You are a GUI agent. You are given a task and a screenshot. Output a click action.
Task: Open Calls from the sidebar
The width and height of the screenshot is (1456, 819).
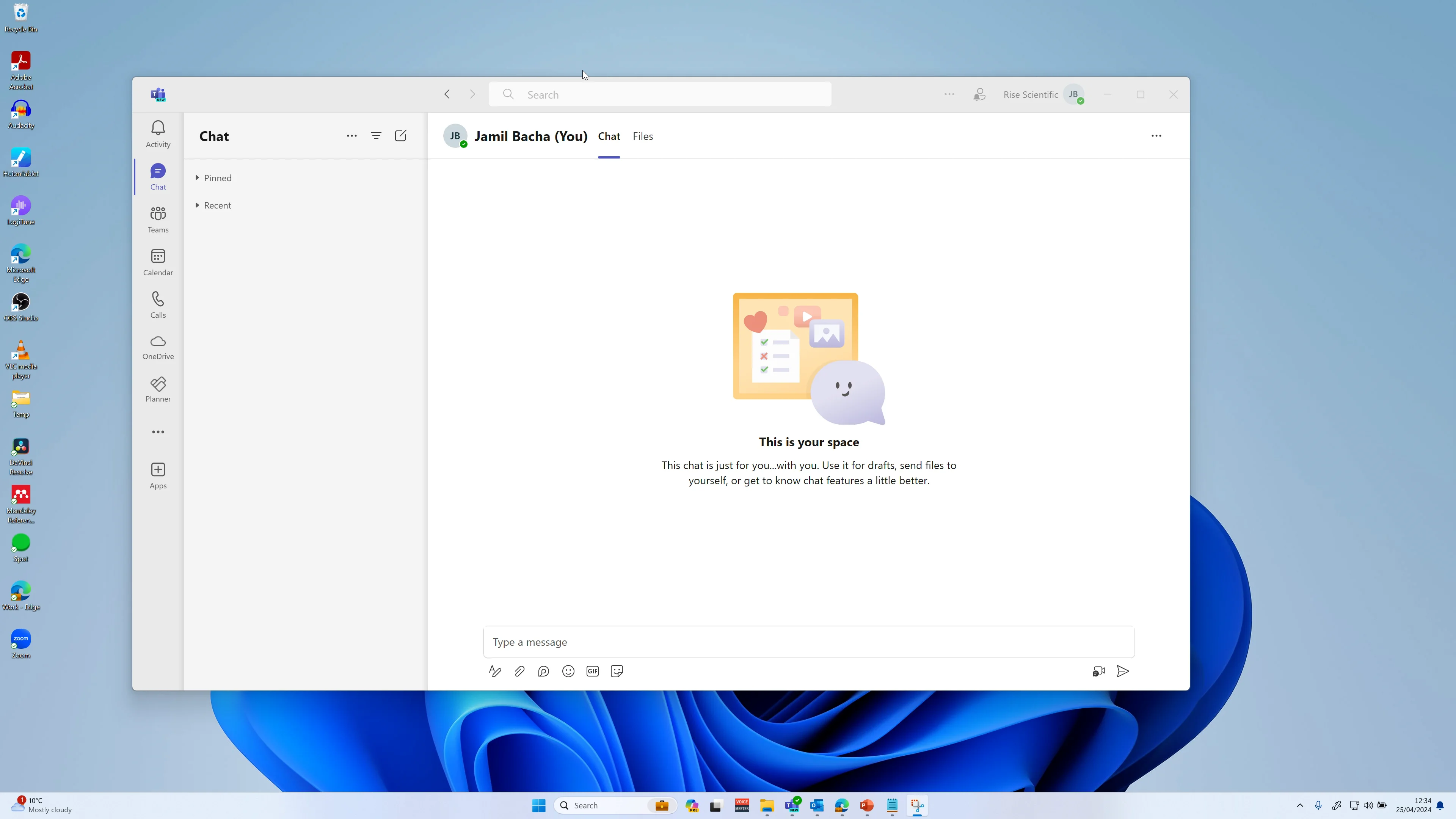point(158,304)
